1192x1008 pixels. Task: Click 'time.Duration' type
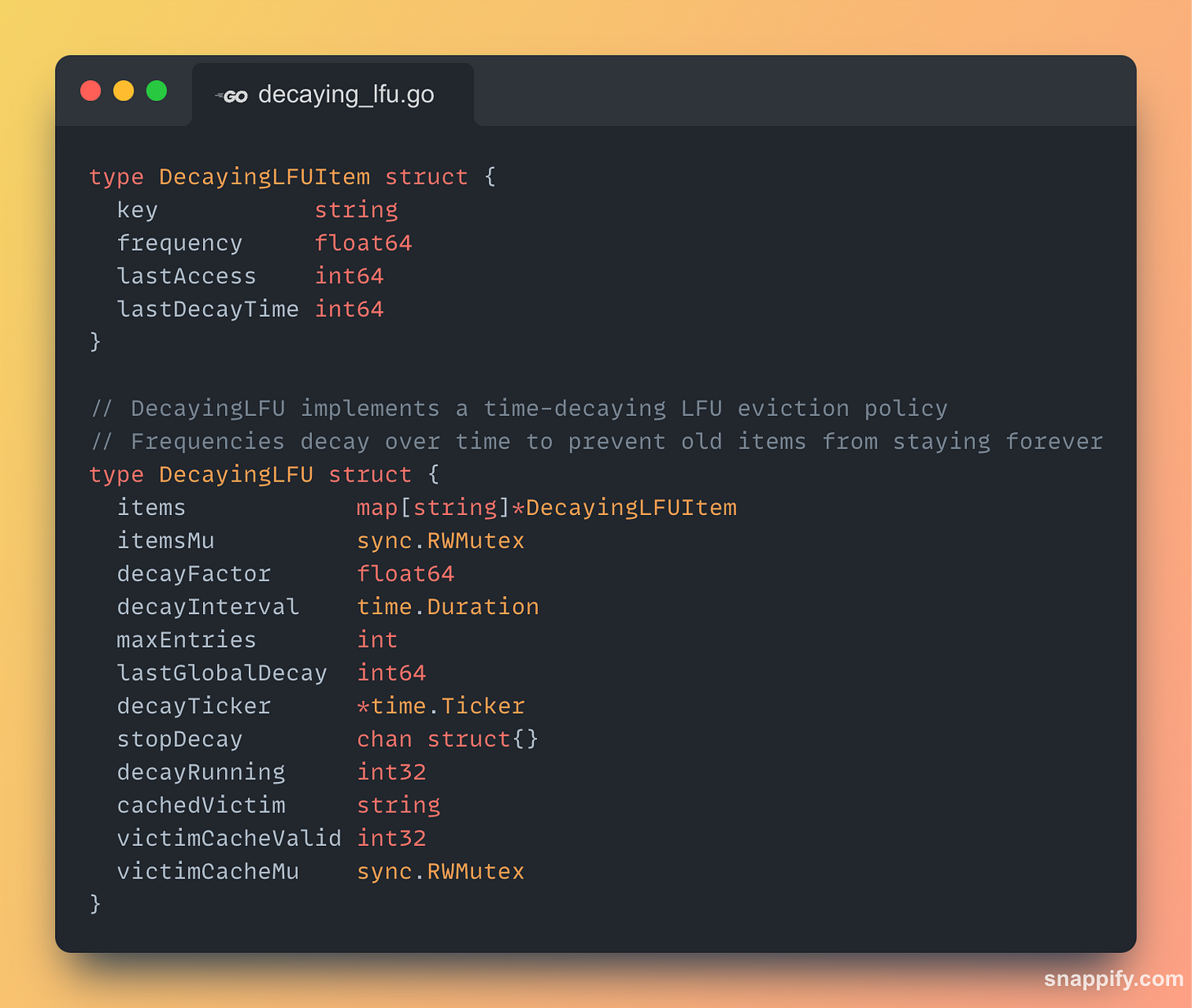point(448,607)
